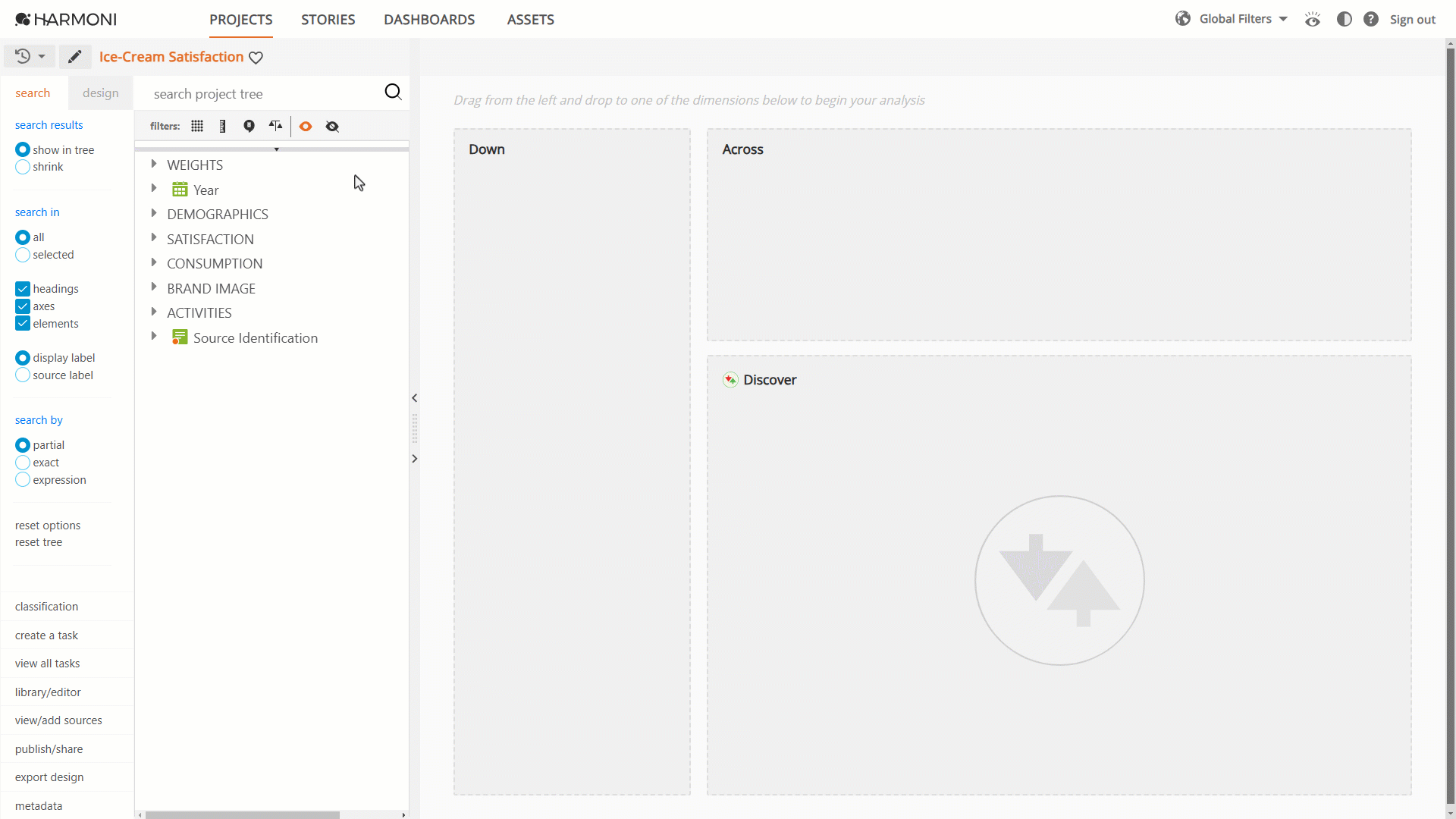
Task: Switch to the search tab
Action: pyautogui.click(x=33, y=93)
